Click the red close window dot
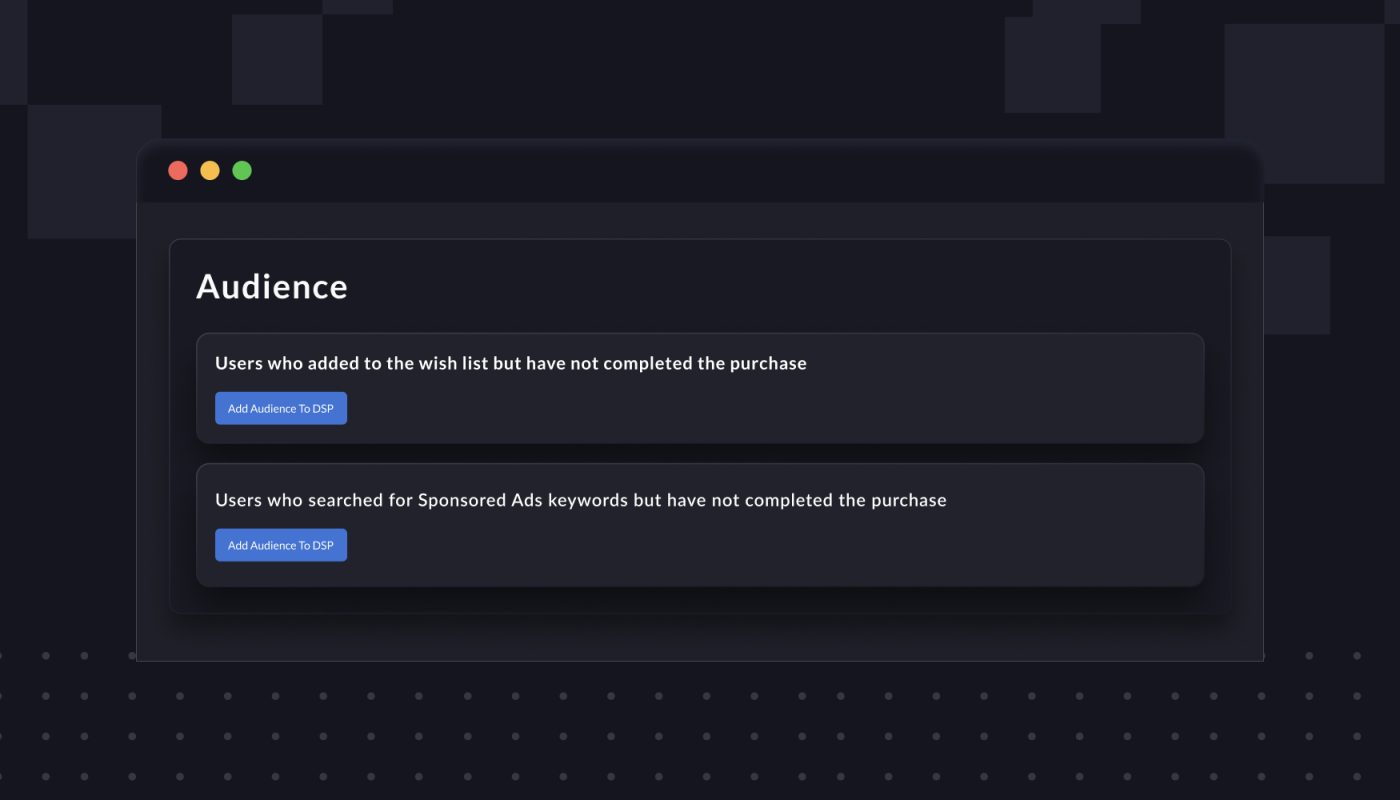 click(x=178, y=170)
